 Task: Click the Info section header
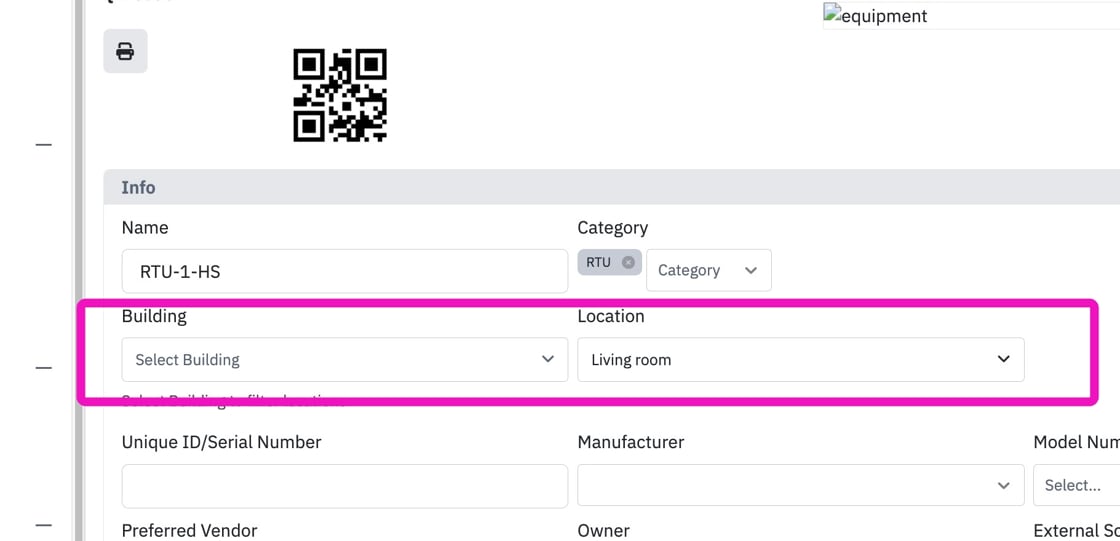coord(611,187)
